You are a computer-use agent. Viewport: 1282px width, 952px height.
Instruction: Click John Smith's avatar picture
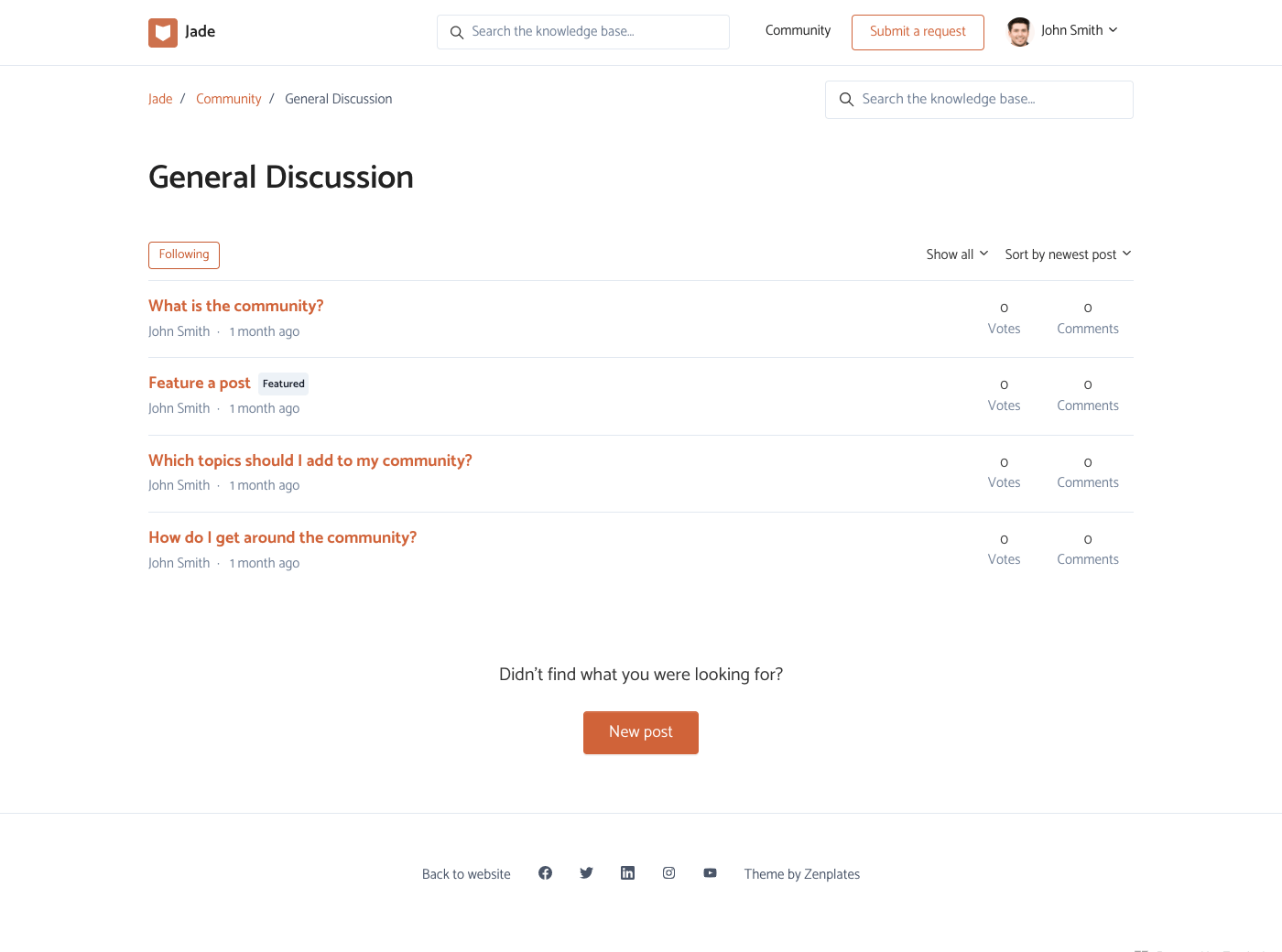tap(1019, 32)
